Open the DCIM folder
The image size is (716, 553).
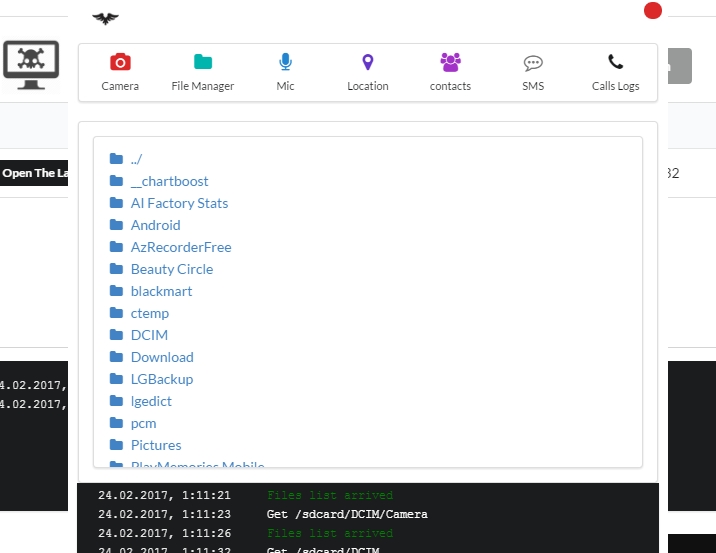(149, 335)
